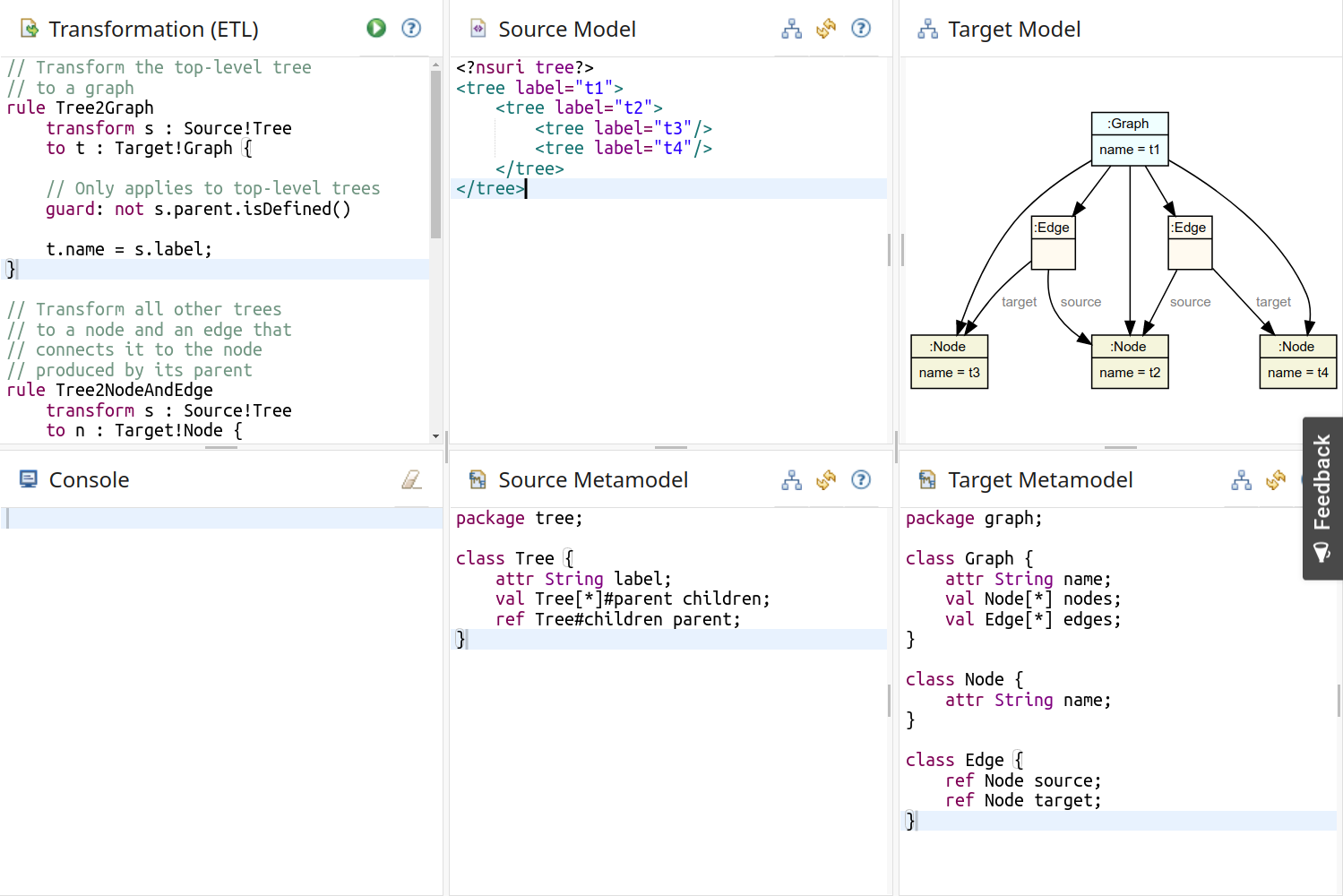The height and width of the screenshot is (896, 1343).
Task: Run the ETL transformation with the green play button
Action: (x=376, y=29)
